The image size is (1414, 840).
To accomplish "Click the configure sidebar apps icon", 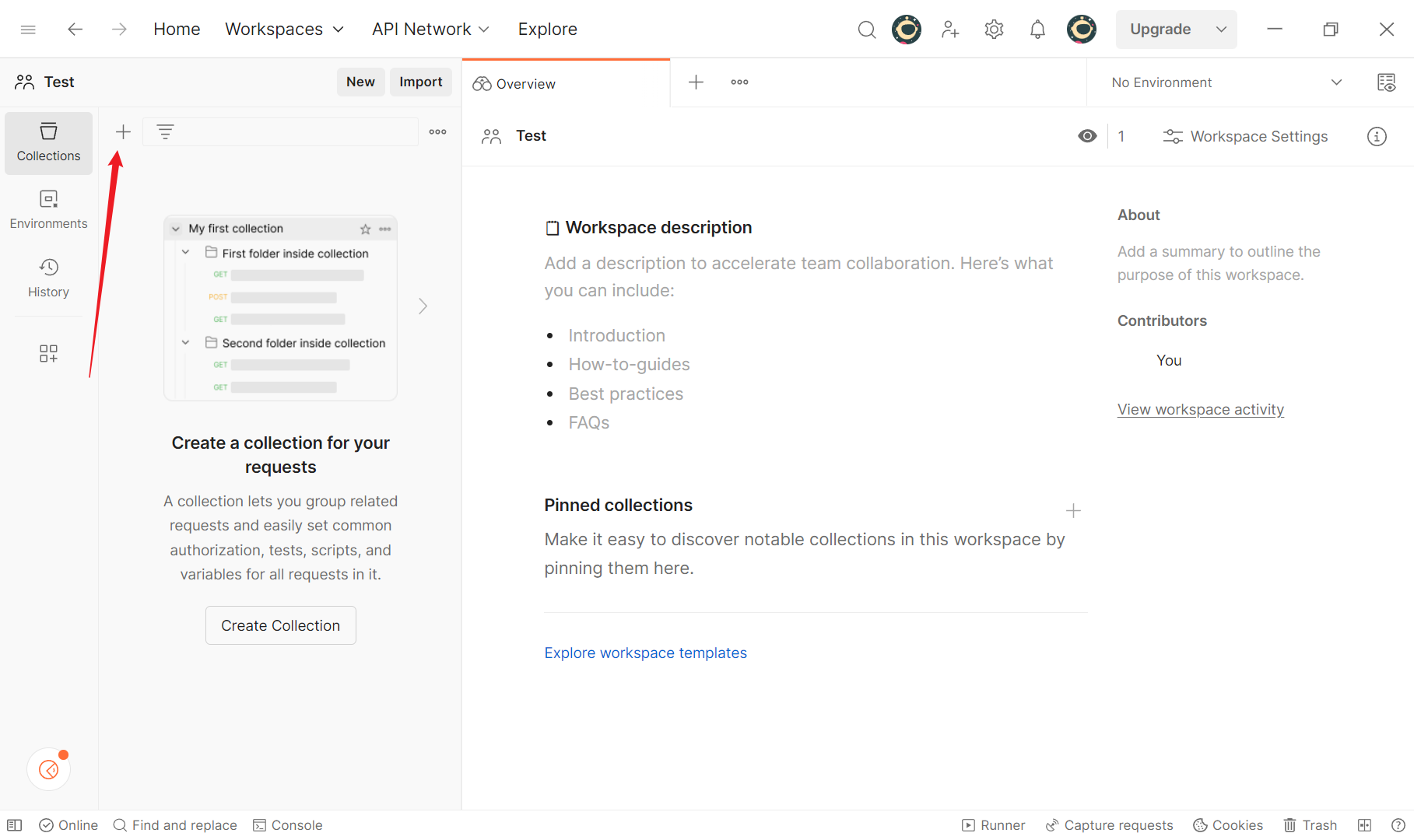I will (x=48, y=354).
